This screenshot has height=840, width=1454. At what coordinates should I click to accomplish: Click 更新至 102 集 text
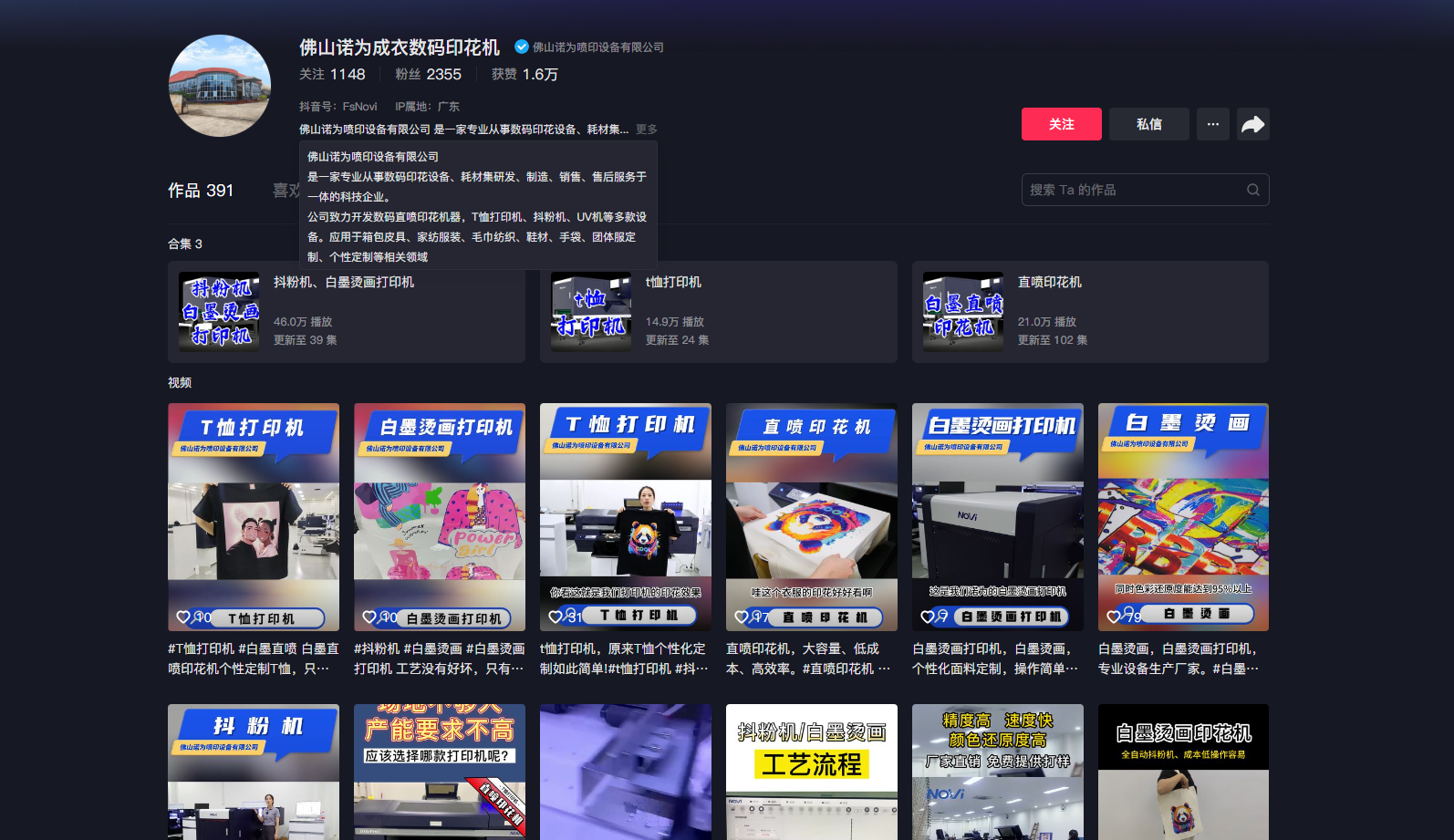[1053, 340]
